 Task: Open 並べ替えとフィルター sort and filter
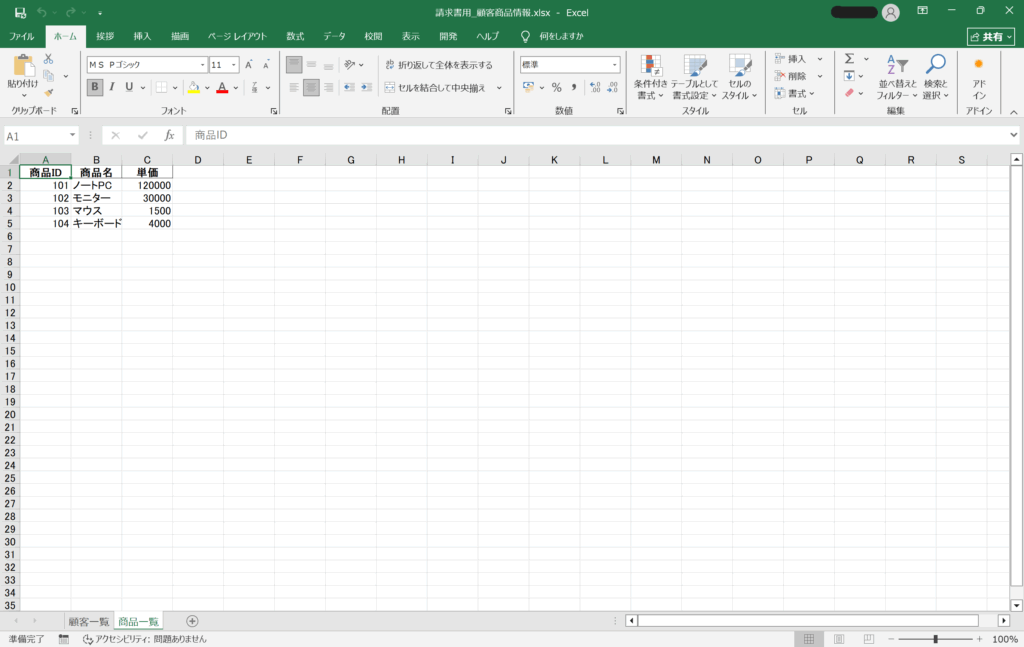pyautogui.click(x=897, y=77)
